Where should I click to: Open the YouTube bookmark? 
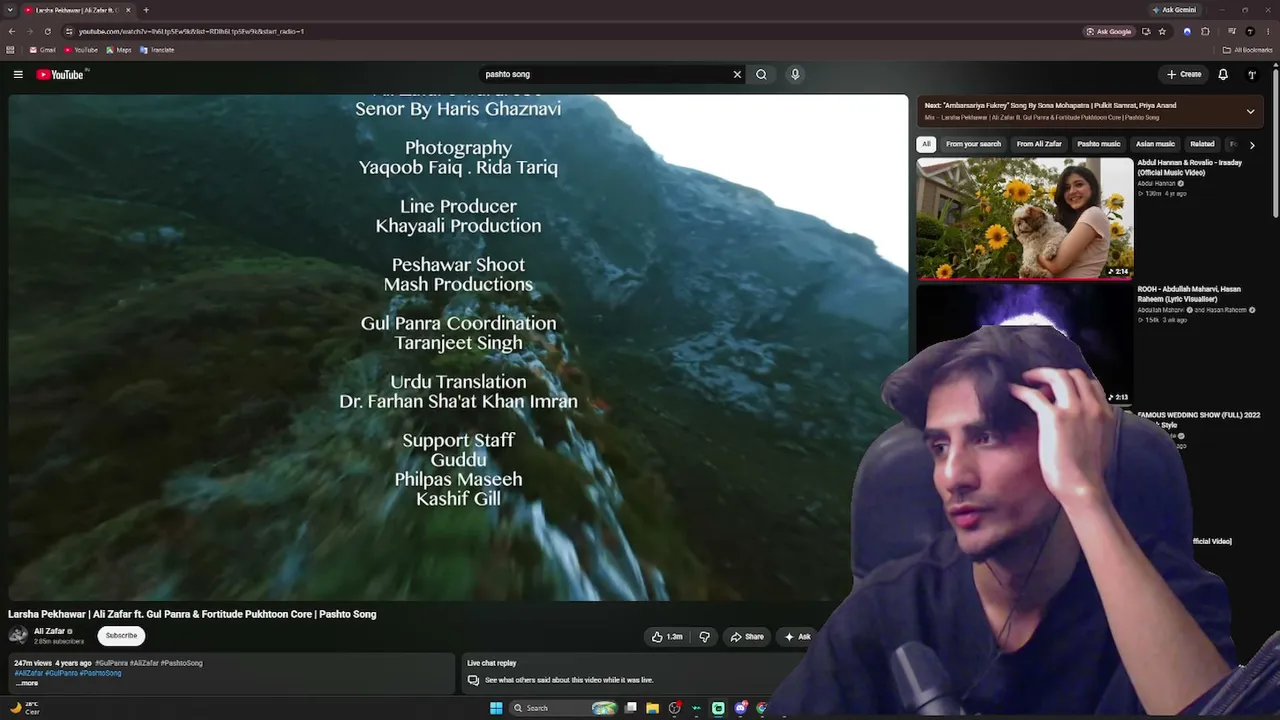pos(81,50)
